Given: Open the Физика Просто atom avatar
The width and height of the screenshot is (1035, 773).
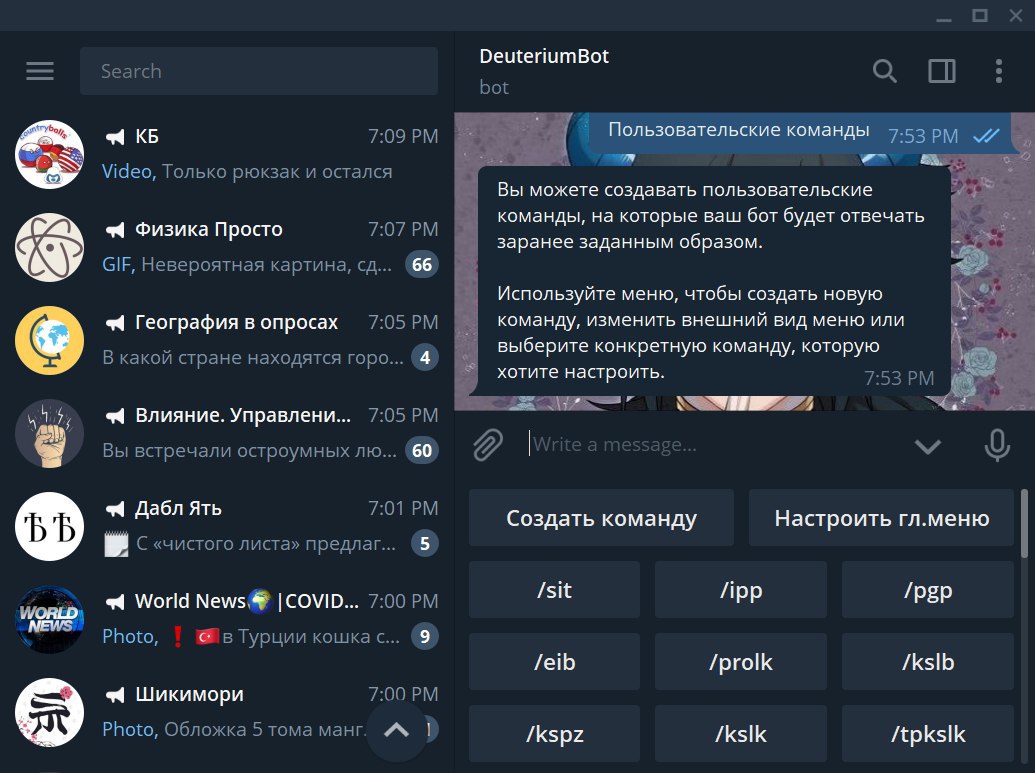Looking at the screenshot, I should (x=50, y=248).
